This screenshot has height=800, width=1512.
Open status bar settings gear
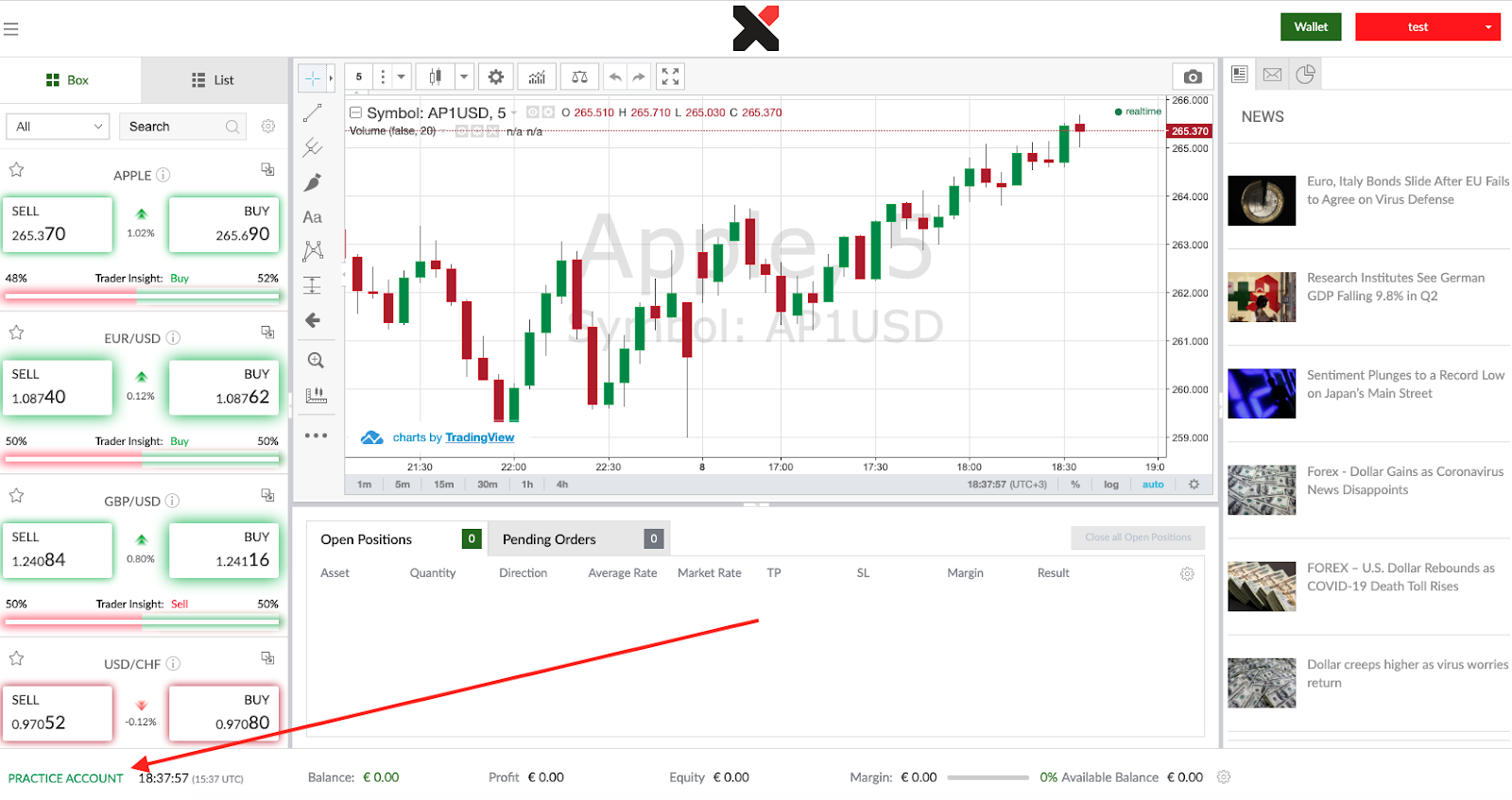point(1224,776)
